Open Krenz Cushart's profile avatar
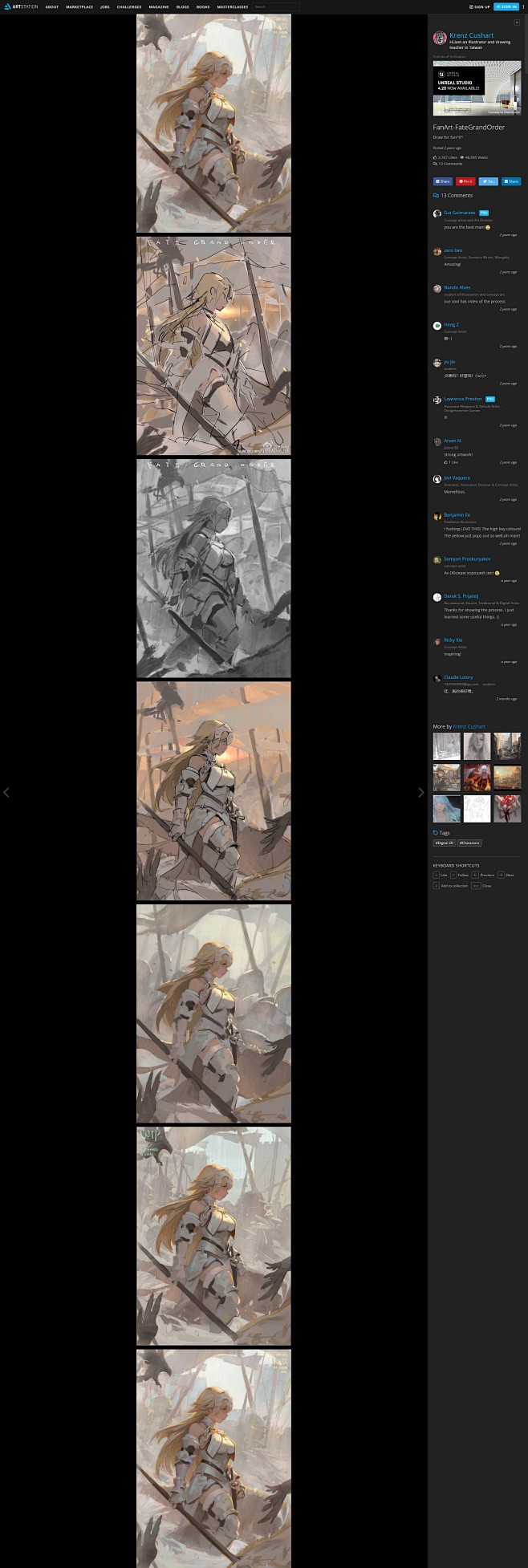 pyautogui.click(x=440, y=38)
